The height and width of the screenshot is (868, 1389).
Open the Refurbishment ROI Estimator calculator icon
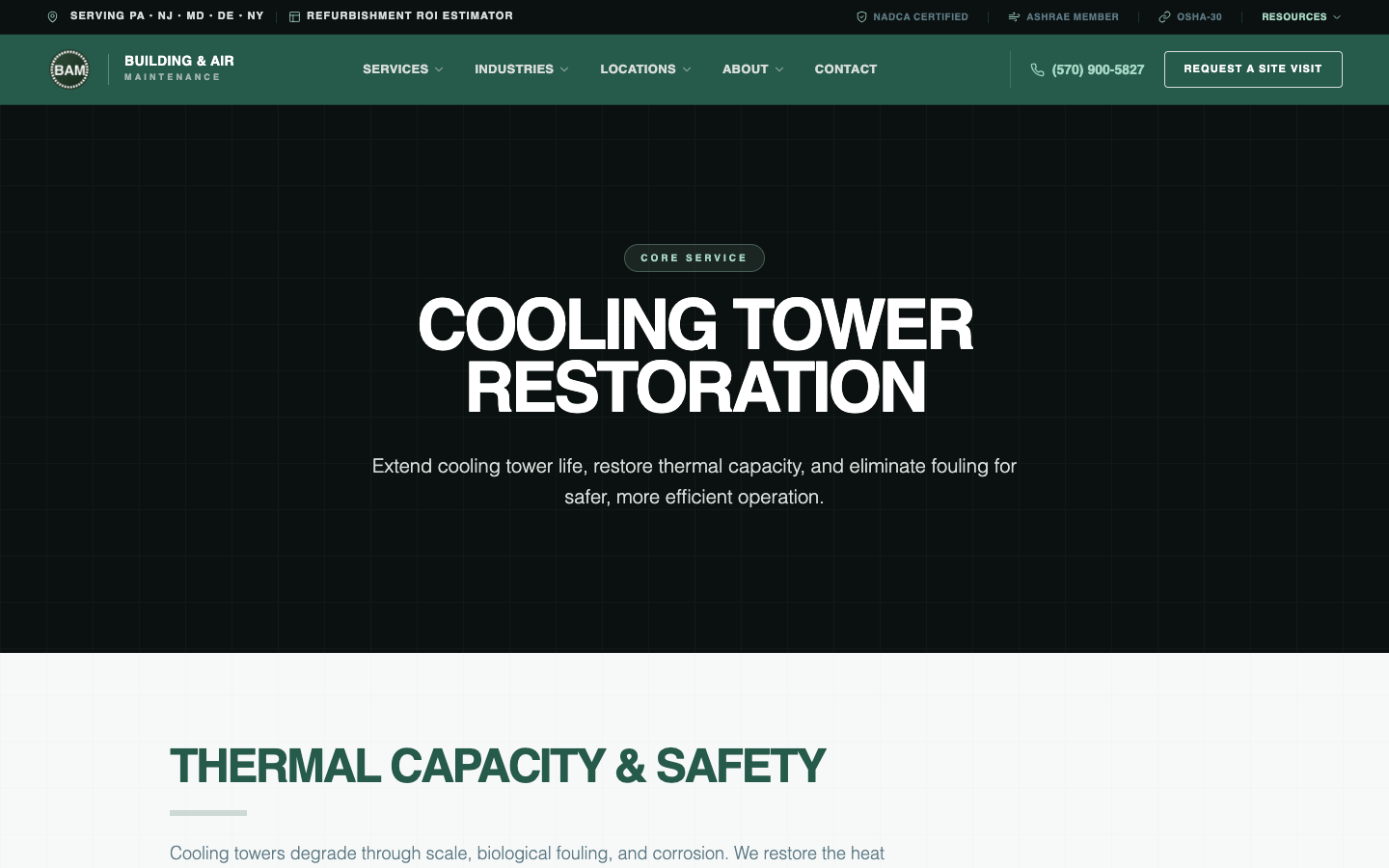(x=293, y=15)
